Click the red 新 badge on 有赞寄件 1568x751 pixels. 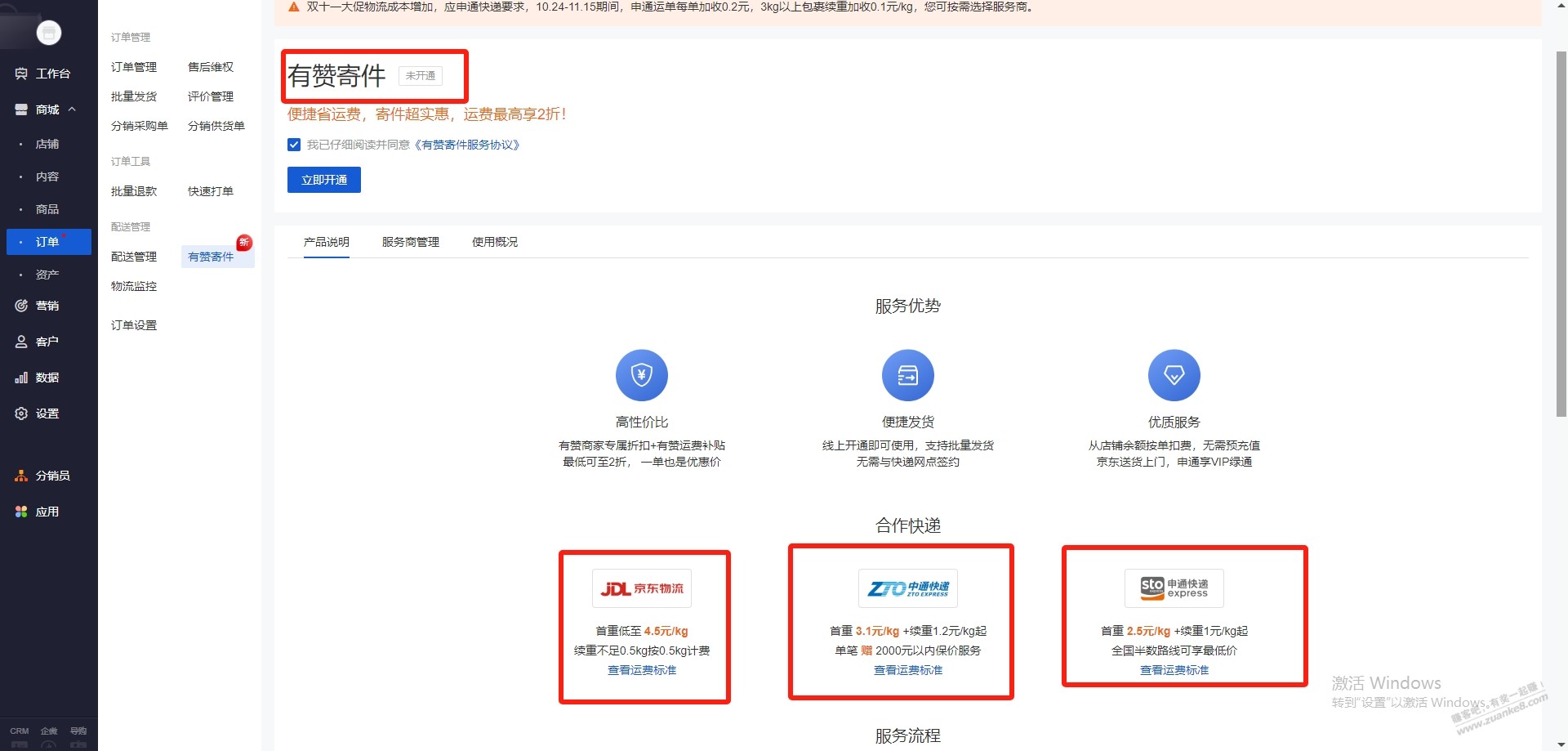pyautogui.click(x=244, y=242)
